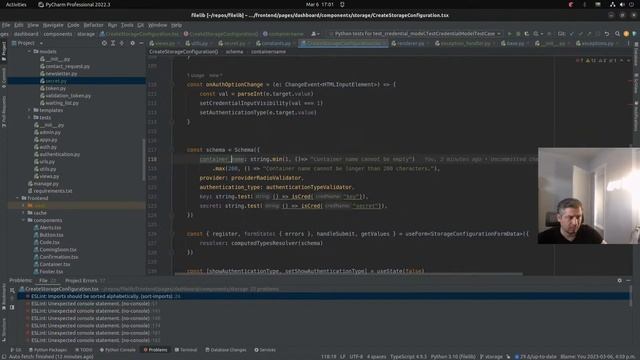Viewport: 640px width, 360px height.
Task: Open the Python Console tool window
Action: [x=118, y=350]
